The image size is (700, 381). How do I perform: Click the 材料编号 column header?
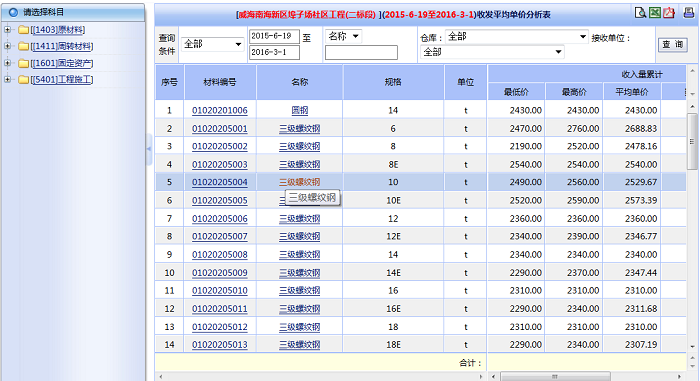220,82
